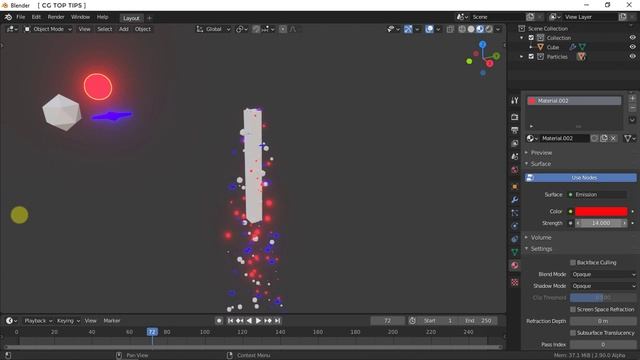Toggle X-Ray view in the viewport header

[450, 29]
